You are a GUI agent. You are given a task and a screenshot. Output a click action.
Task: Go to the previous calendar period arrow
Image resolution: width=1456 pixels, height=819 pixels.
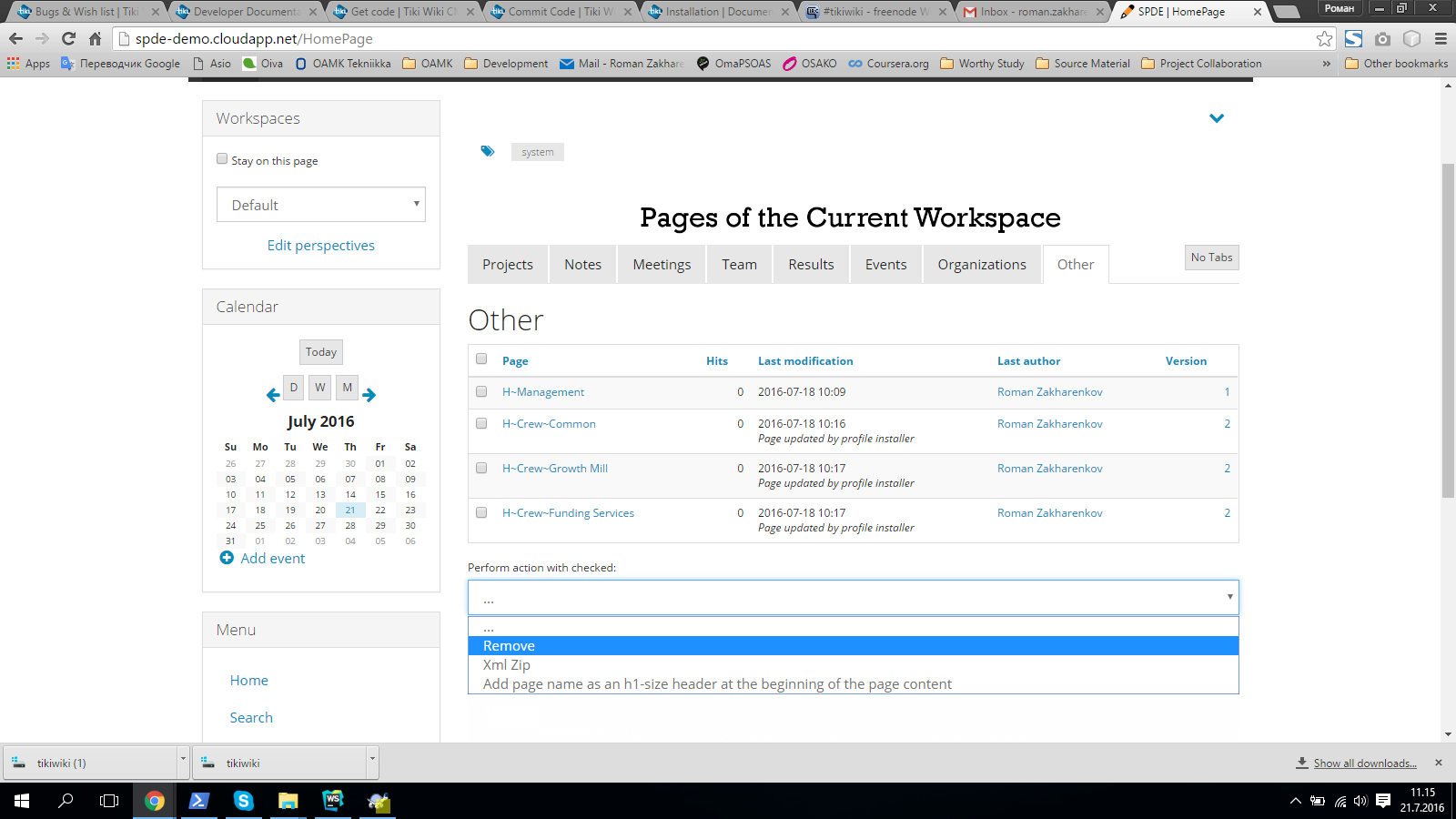272,395
